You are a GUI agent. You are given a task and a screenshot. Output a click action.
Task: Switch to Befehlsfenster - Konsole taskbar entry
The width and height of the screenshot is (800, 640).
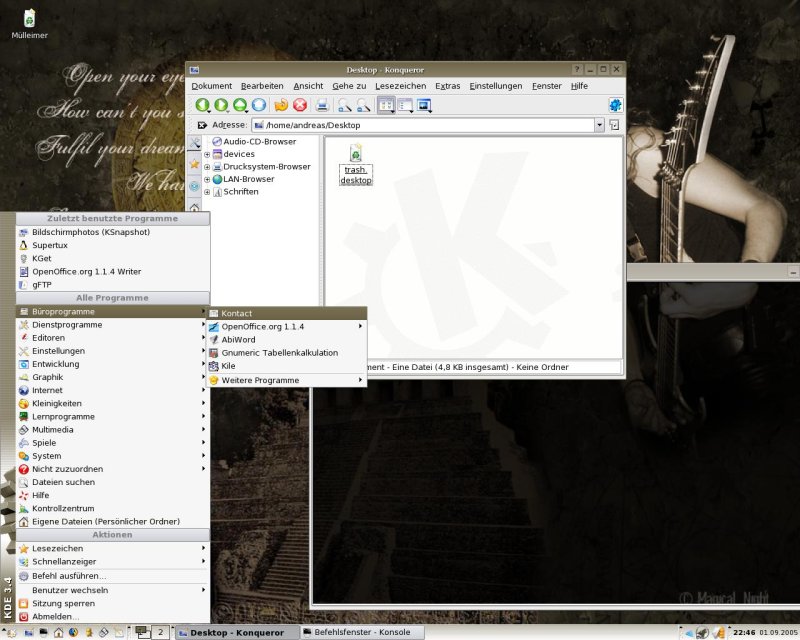pyautogui.click(x=362, y=632)
